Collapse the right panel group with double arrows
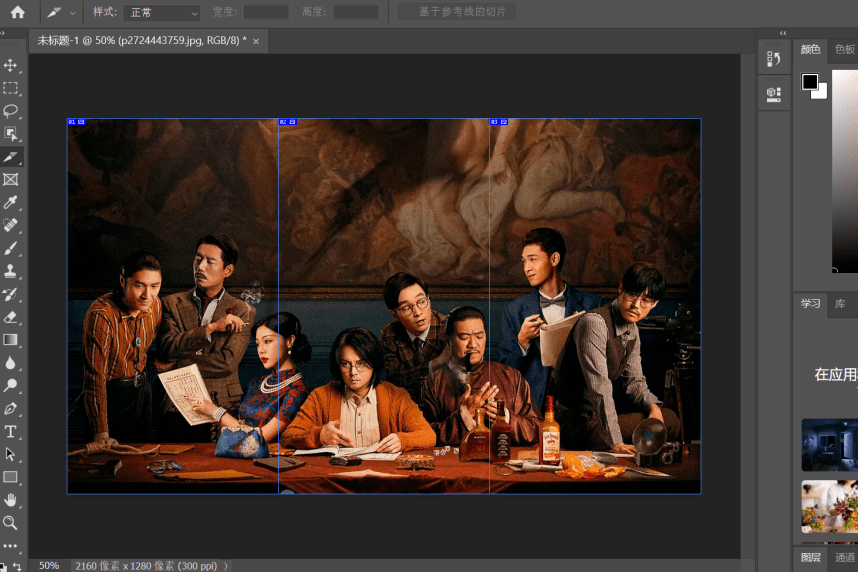The width and height of the screenshot is (858, 572). click(x=782, y=32)
